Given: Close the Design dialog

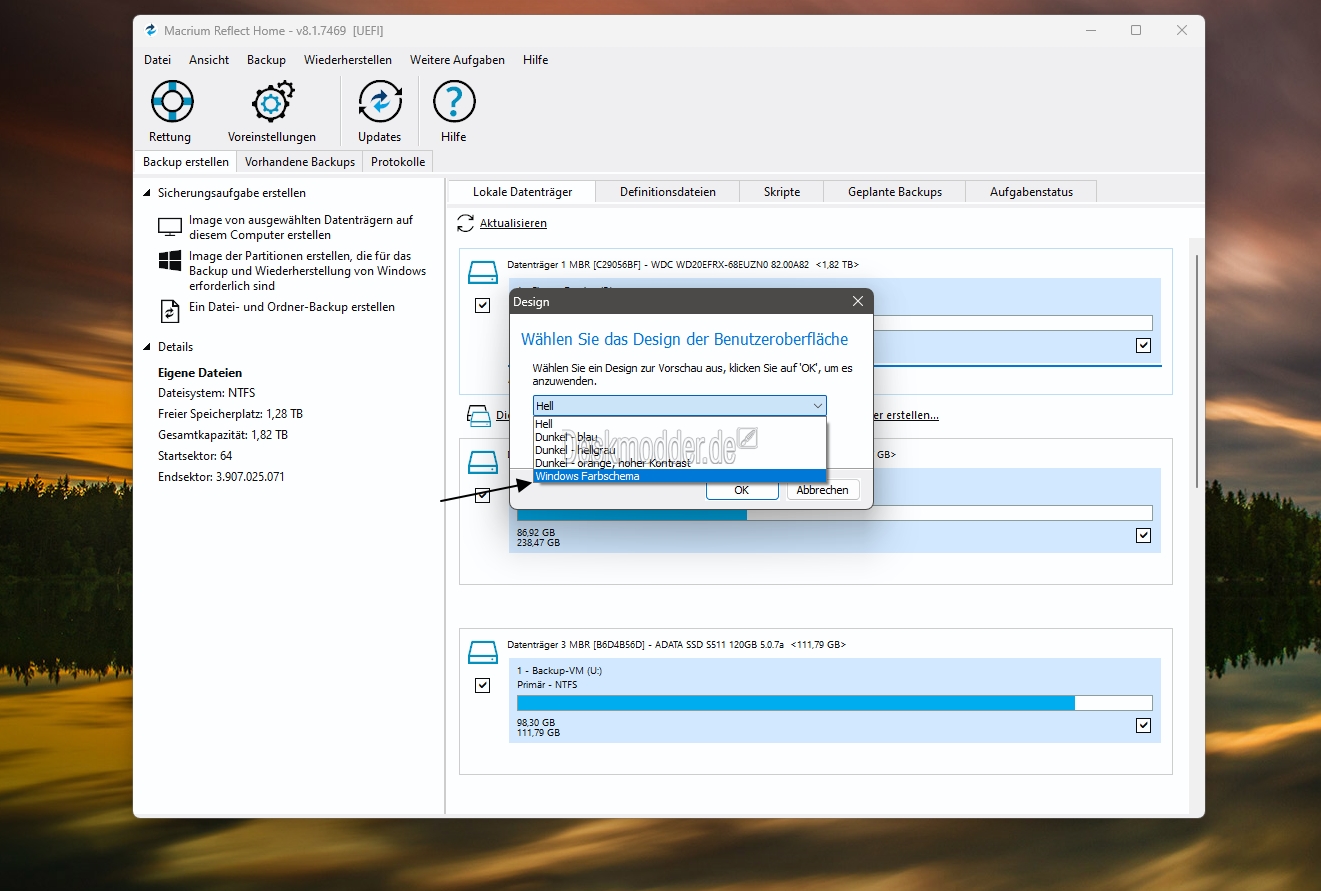Looking at the screenshot, I should [857, 301].
